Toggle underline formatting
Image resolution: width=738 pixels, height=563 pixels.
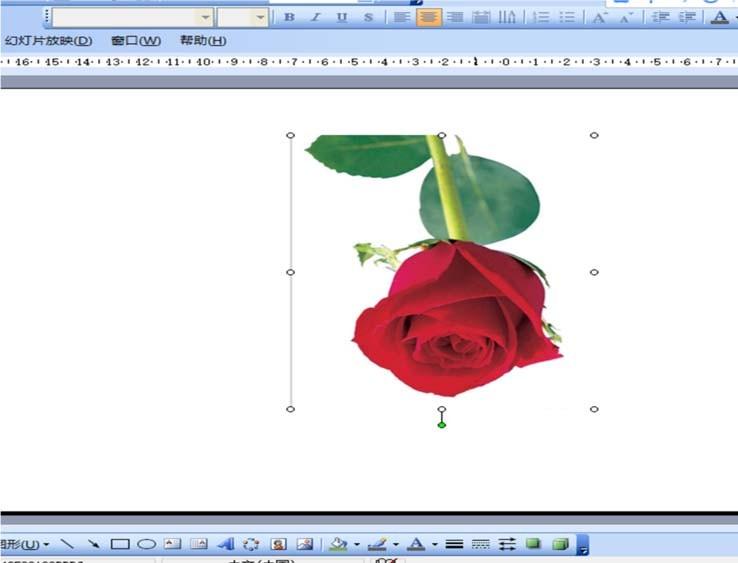342,17
